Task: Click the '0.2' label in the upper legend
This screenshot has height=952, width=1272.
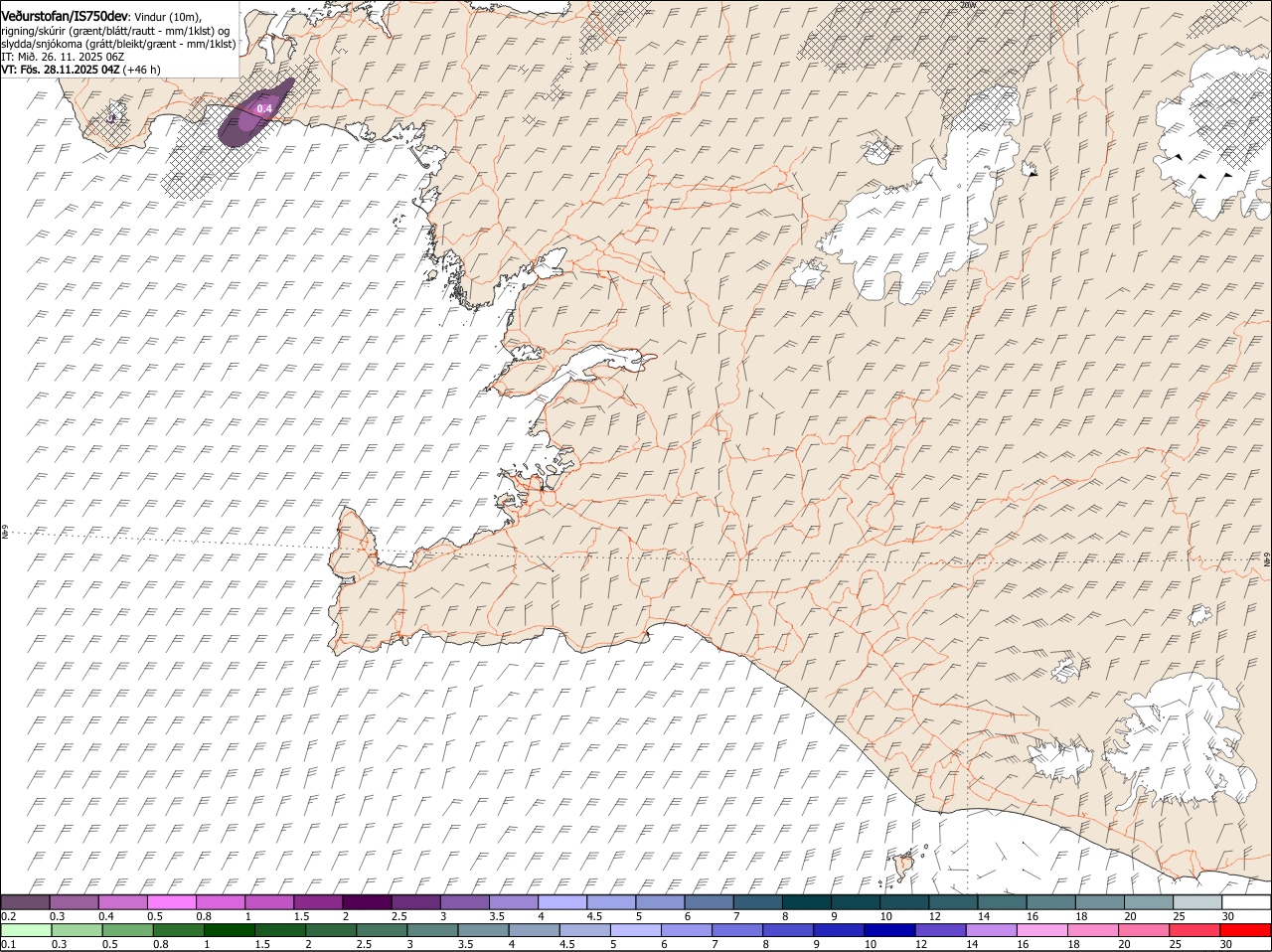Action: [8, 916]
